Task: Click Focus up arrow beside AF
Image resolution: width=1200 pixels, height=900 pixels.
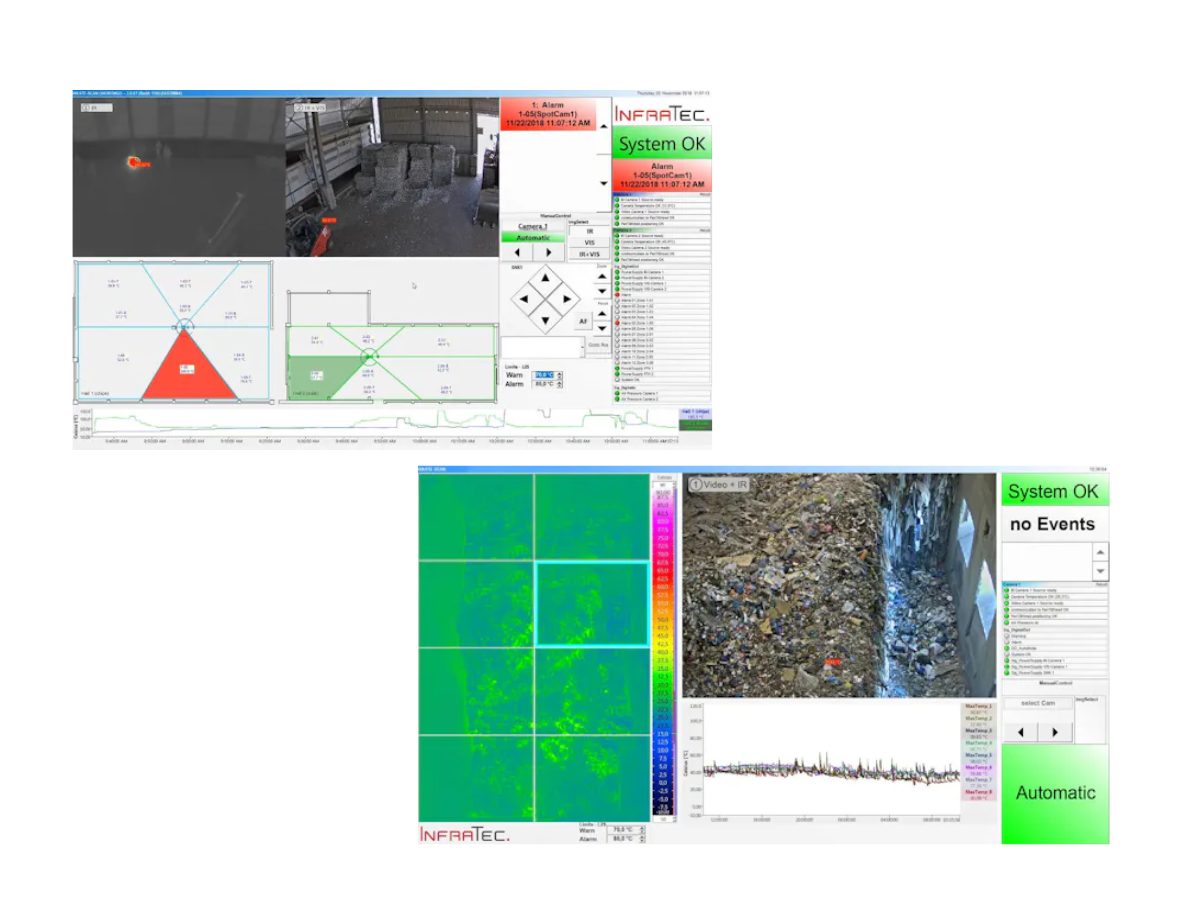Action: click(x=602, y=314)
